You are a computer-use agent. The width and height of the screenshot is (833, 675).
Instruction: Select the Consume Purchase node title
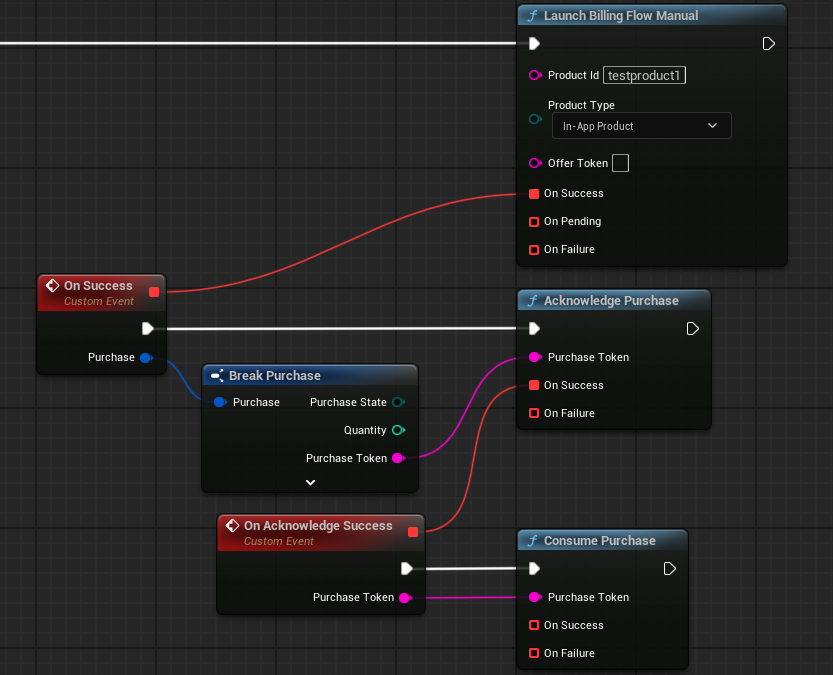599,541
